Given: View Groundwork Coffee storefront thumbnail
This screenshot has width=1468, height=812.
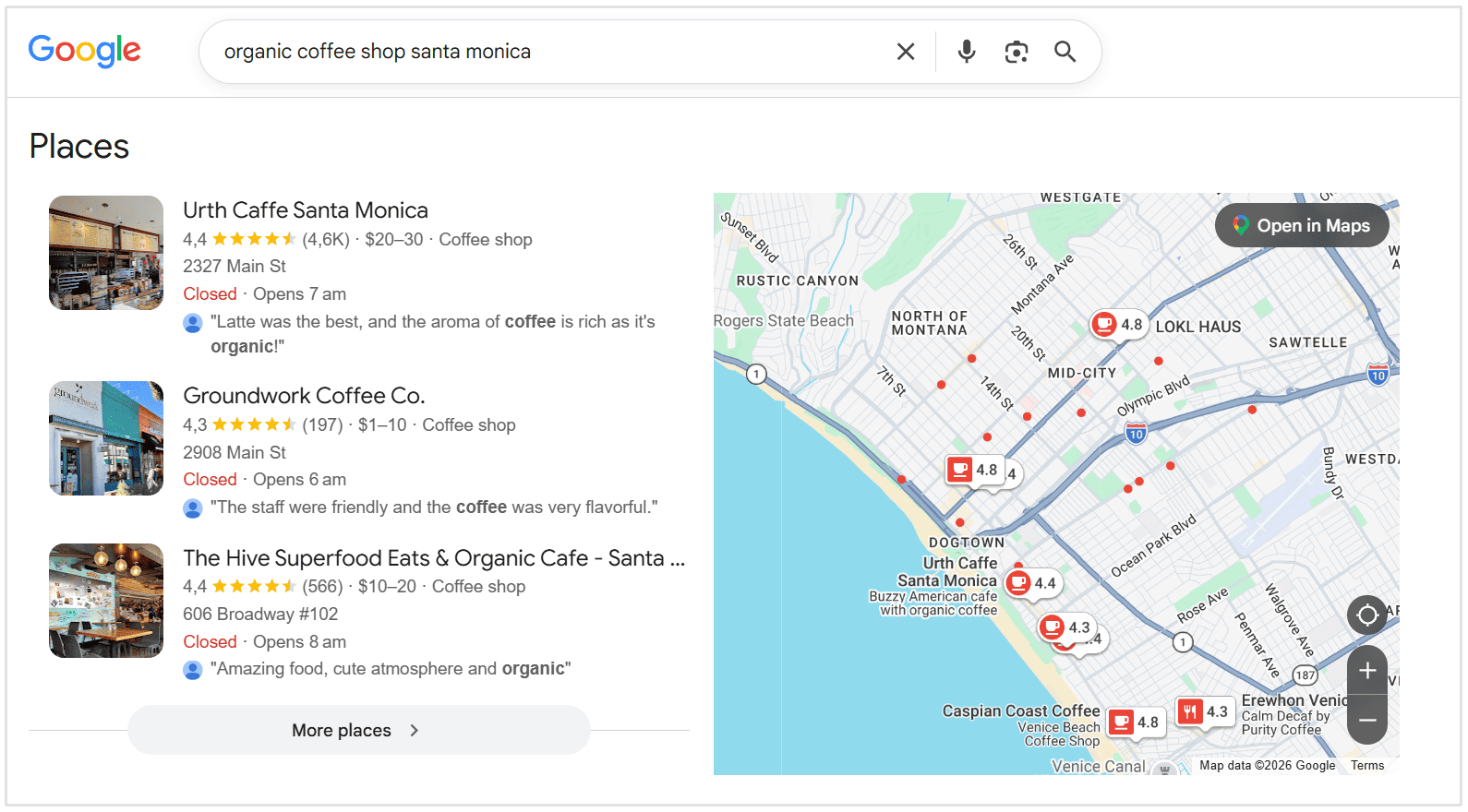Looking at the screenshot, I should click(106, 438).
